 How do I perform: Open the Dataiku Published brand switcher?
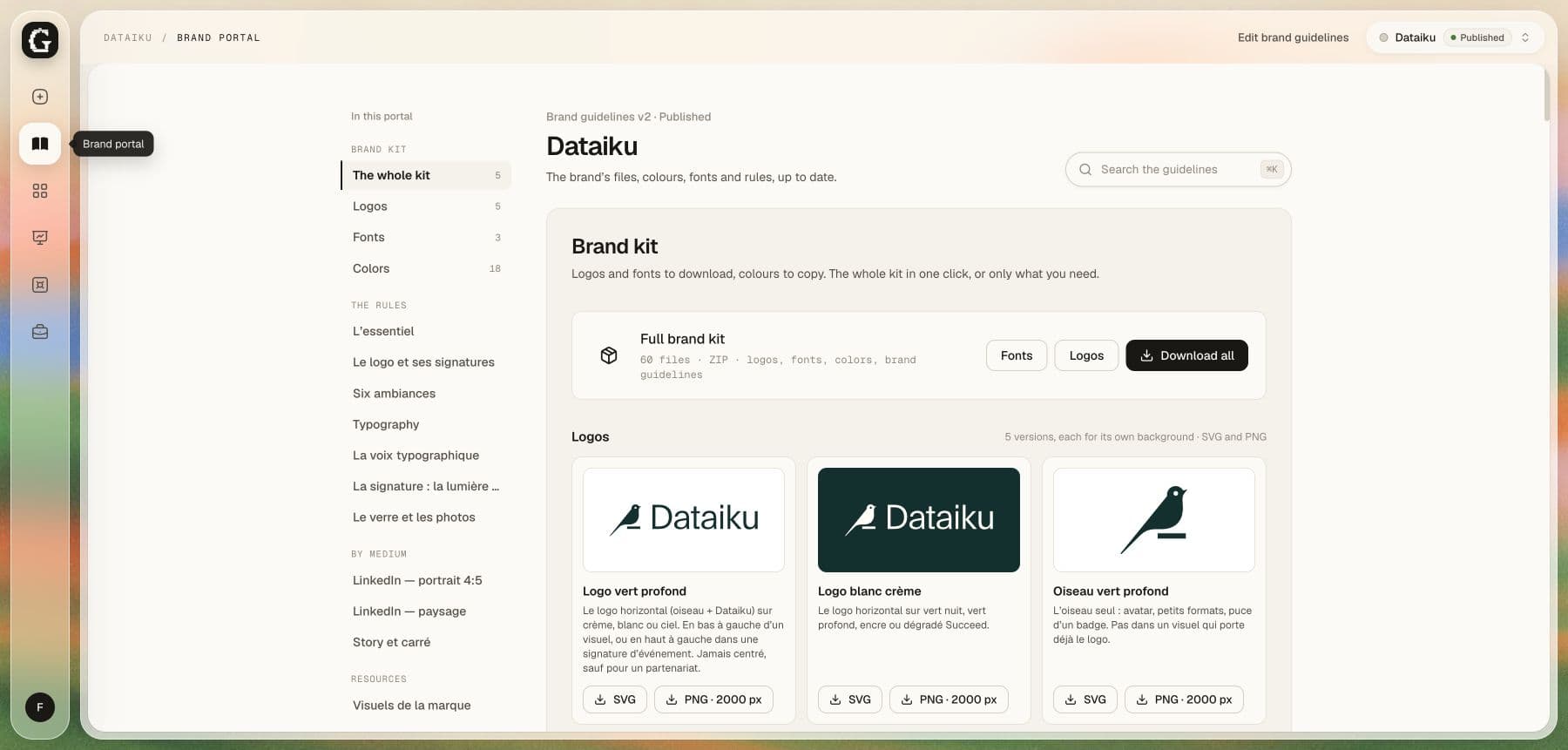coord(1455,37)
